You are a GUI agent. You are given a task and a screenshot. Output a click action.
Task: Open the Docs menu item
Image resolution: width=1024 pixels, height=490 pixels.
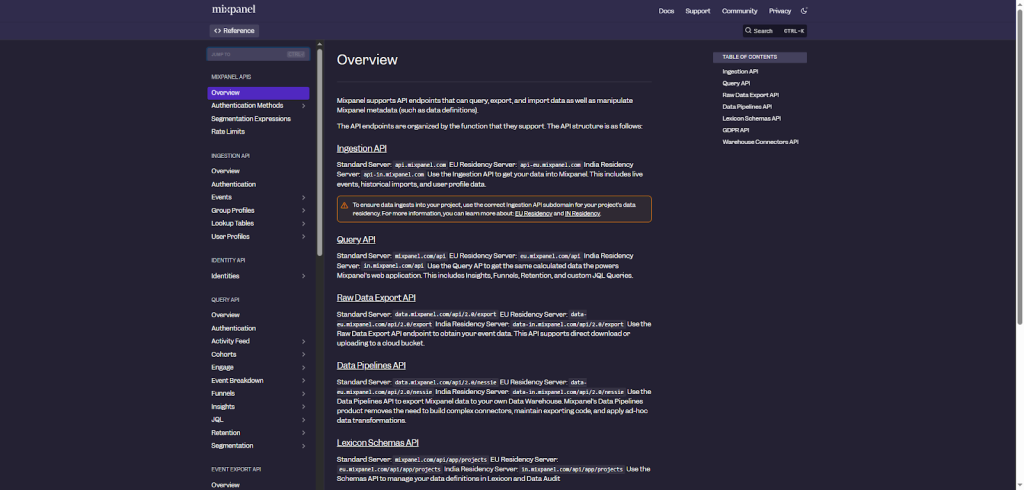[x=666, y=11]
